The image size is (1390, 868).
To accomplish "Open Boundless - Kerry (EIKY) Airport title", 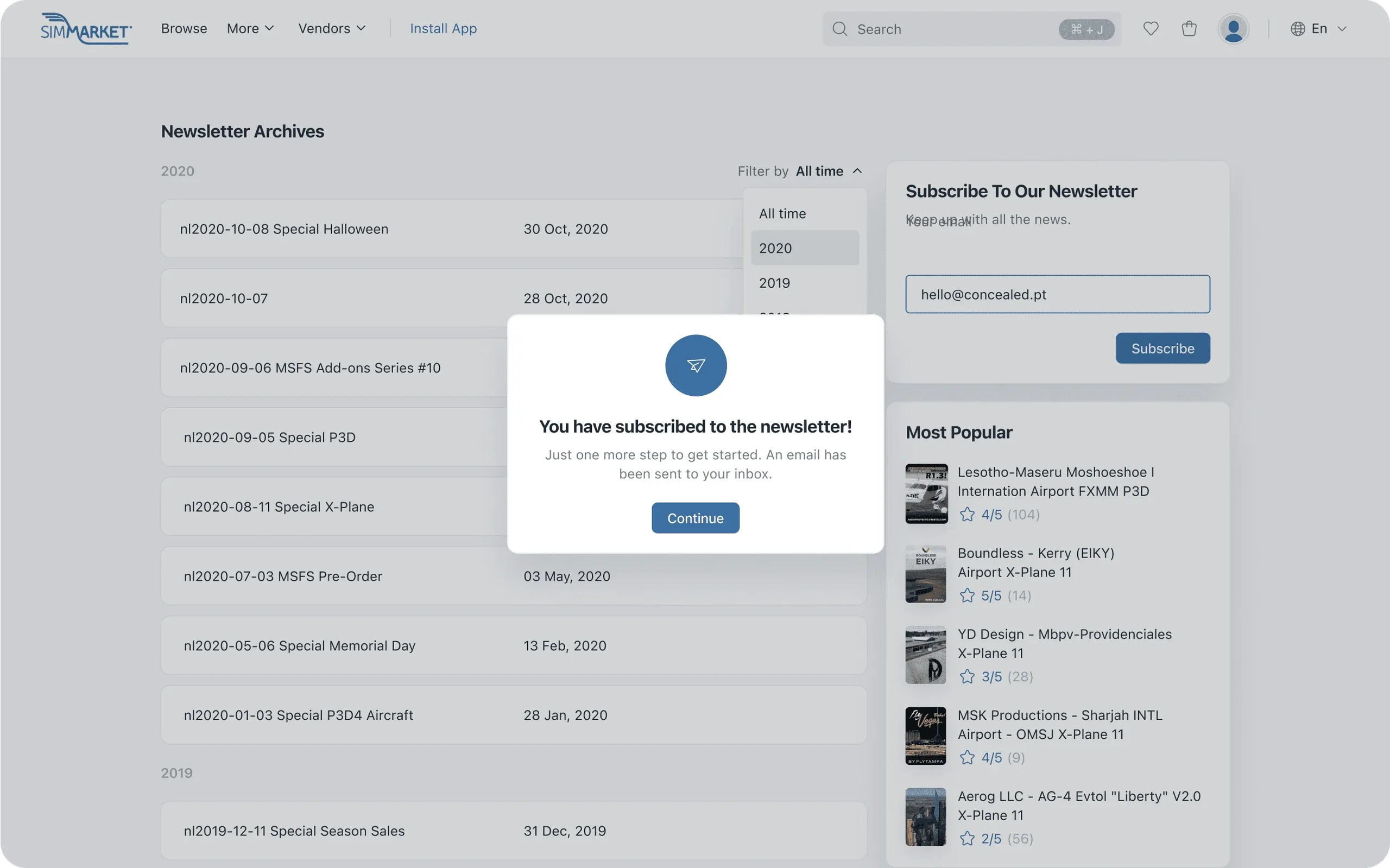I will click(x=1036, y=562).
